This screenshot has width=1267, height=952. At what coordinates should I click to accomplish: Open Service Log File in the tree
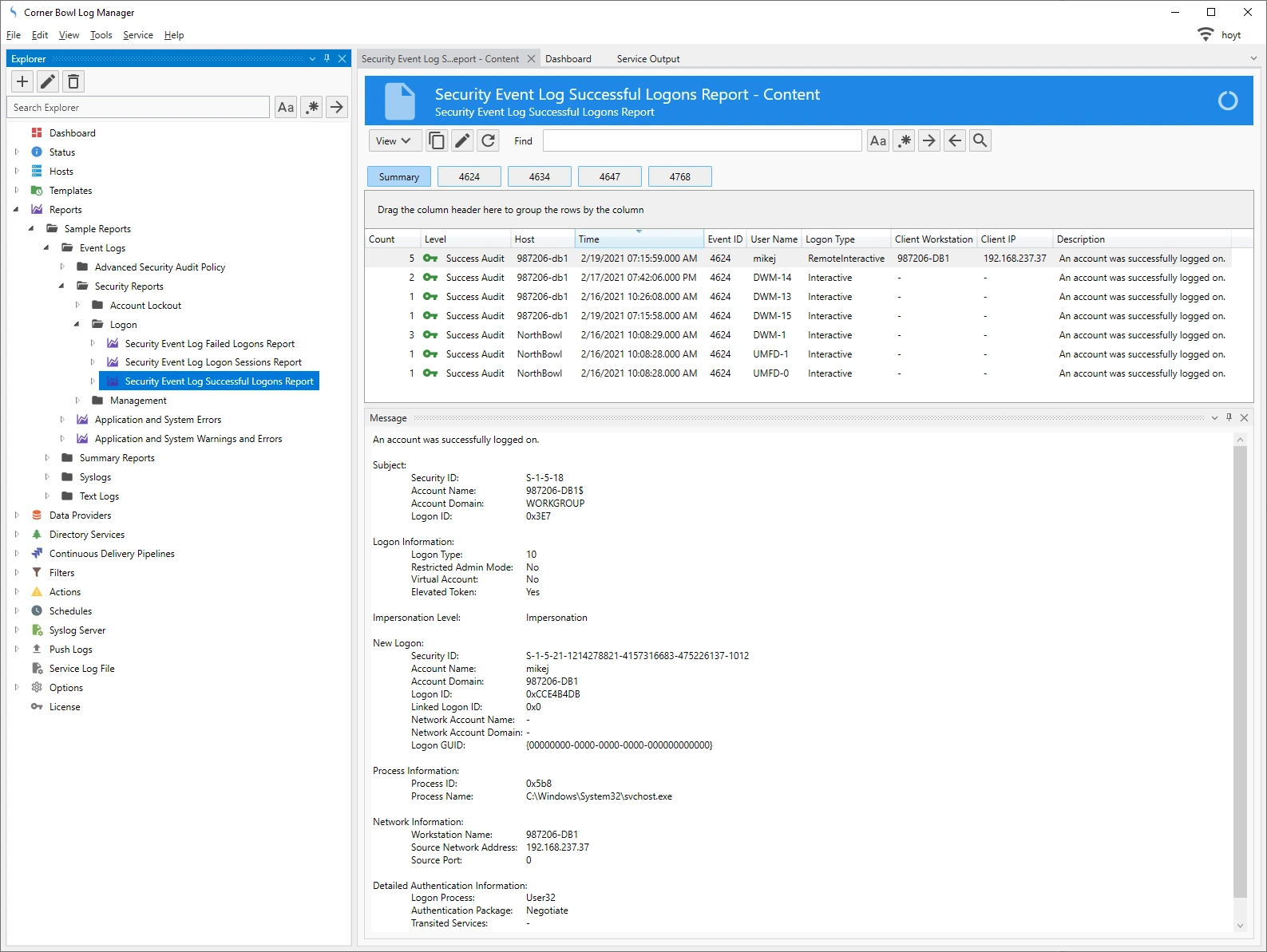81,669
